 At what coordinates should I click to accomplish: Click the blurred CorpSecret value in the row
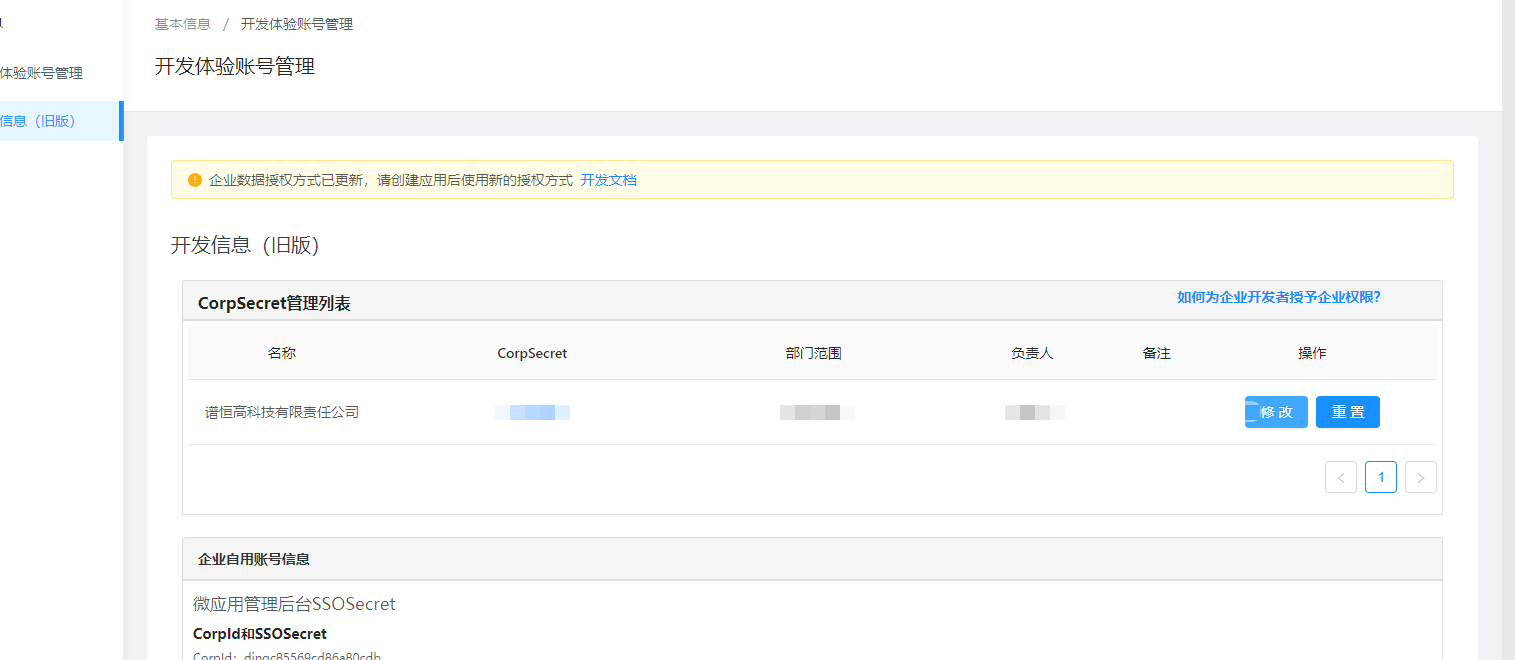coord(532,412)
